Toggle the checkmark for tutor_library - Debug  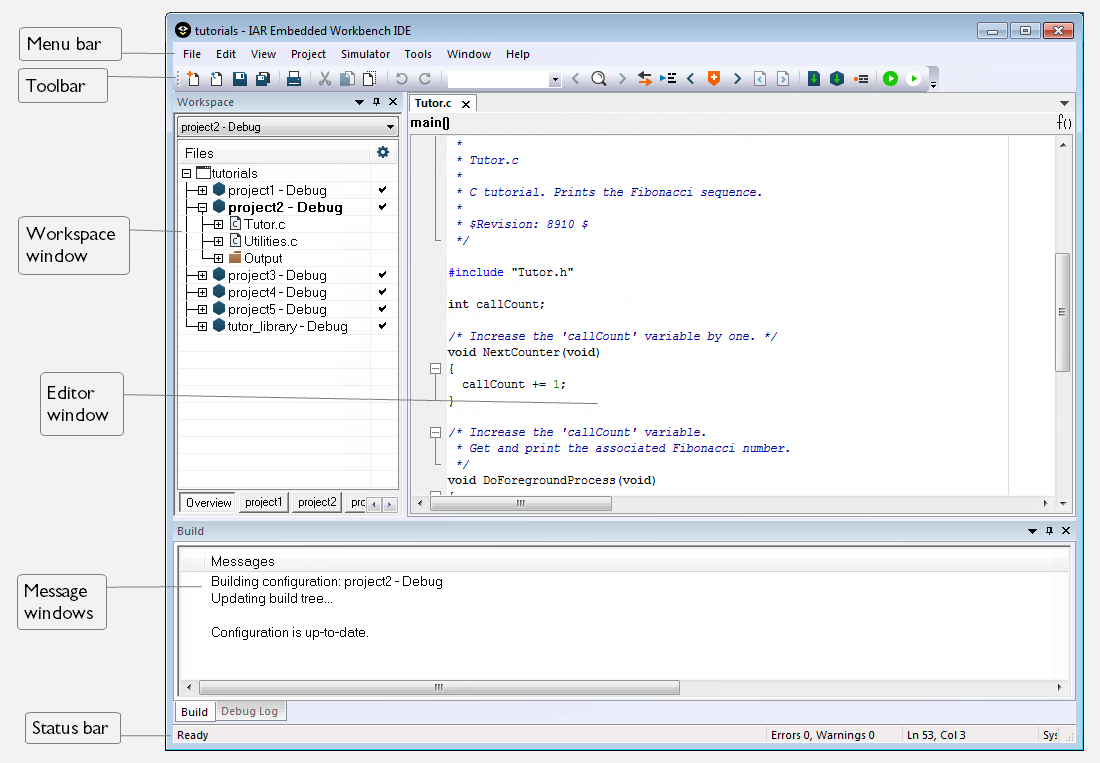[x=382, y=326]
